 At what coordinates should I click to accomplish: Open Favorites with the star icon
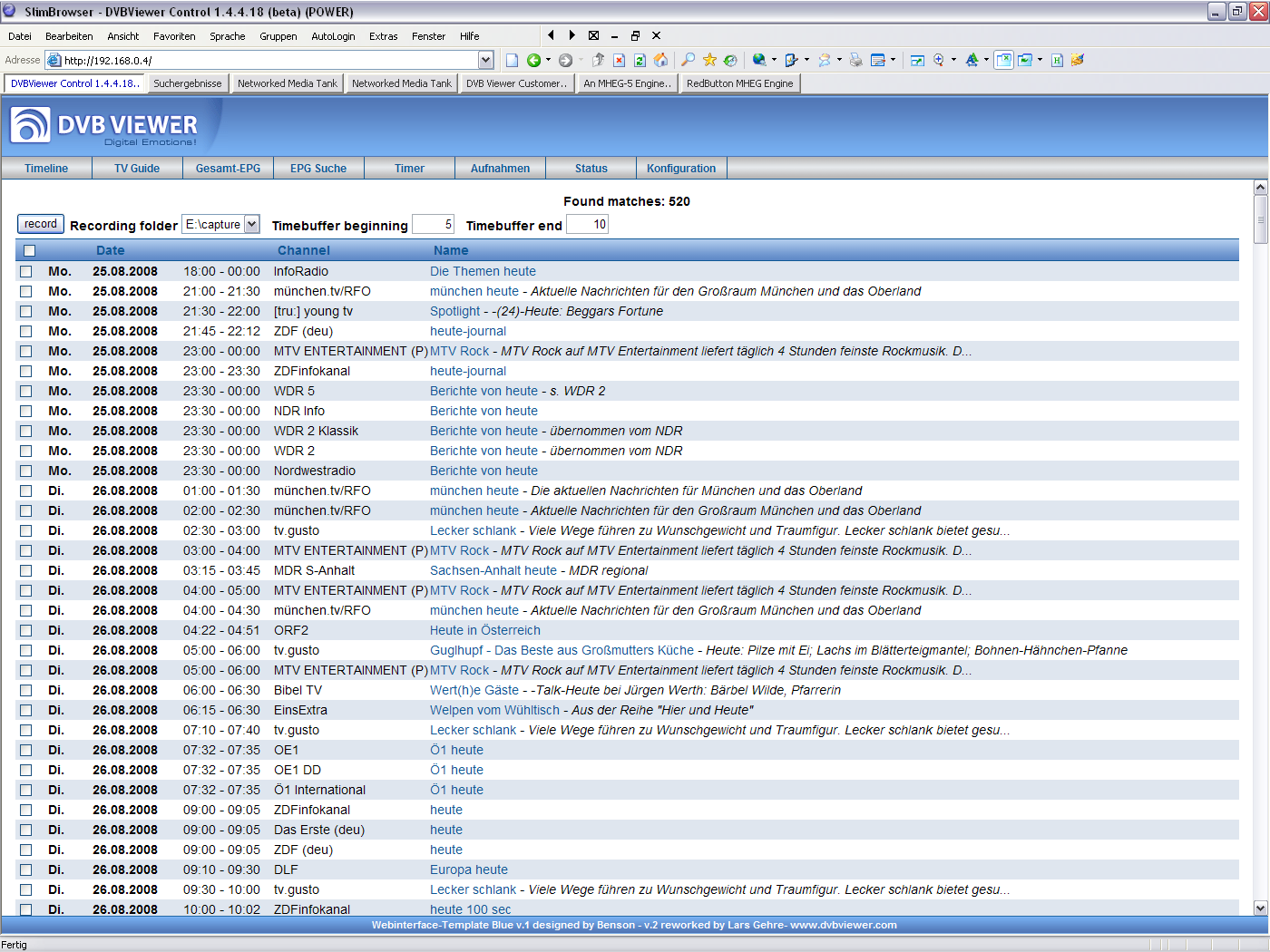click(709, 60)
